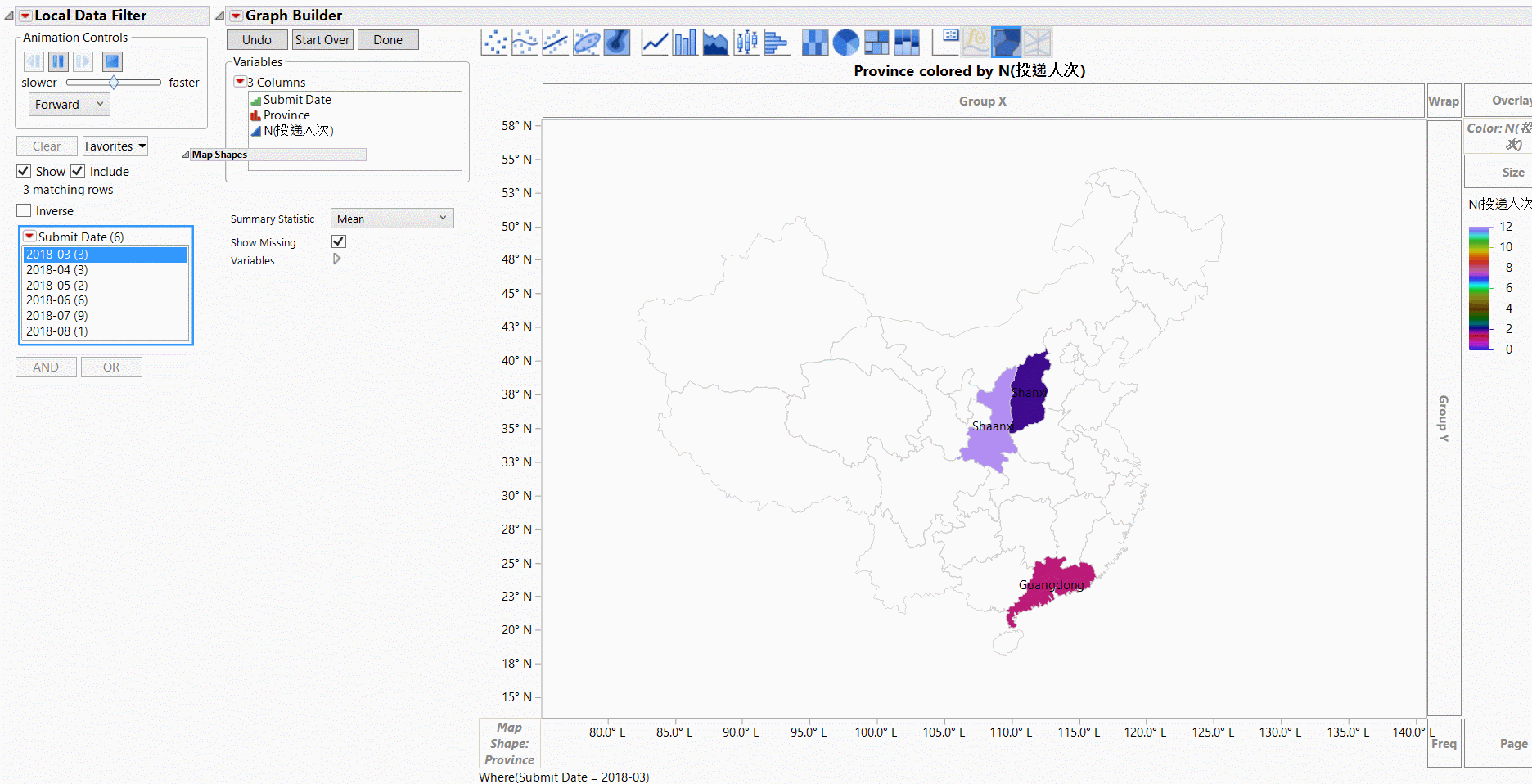Pause the animation playback
Image resolution: width=1532 pixels, height=784 pixels.
point(58,61)
